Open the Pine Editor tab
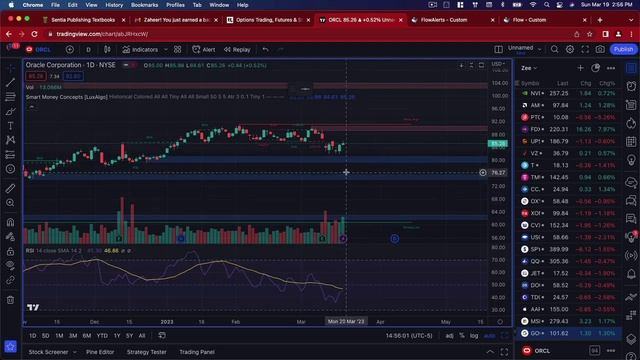 (100, 352)
